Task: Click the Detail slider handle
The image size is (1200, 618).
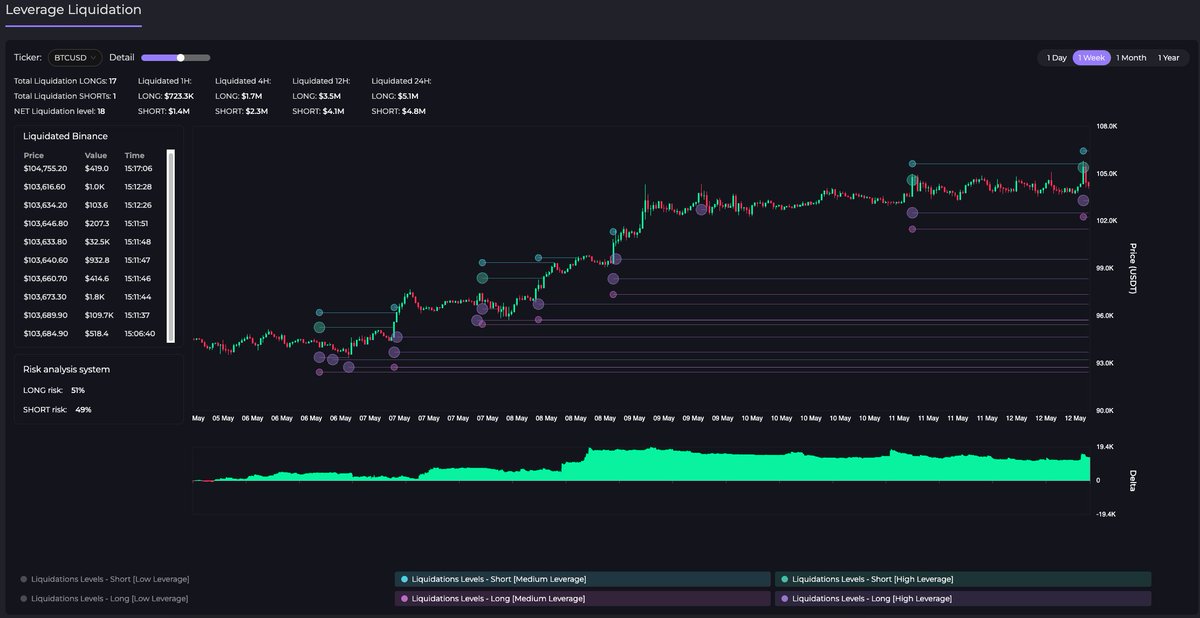Action: (x=181, y=58)
